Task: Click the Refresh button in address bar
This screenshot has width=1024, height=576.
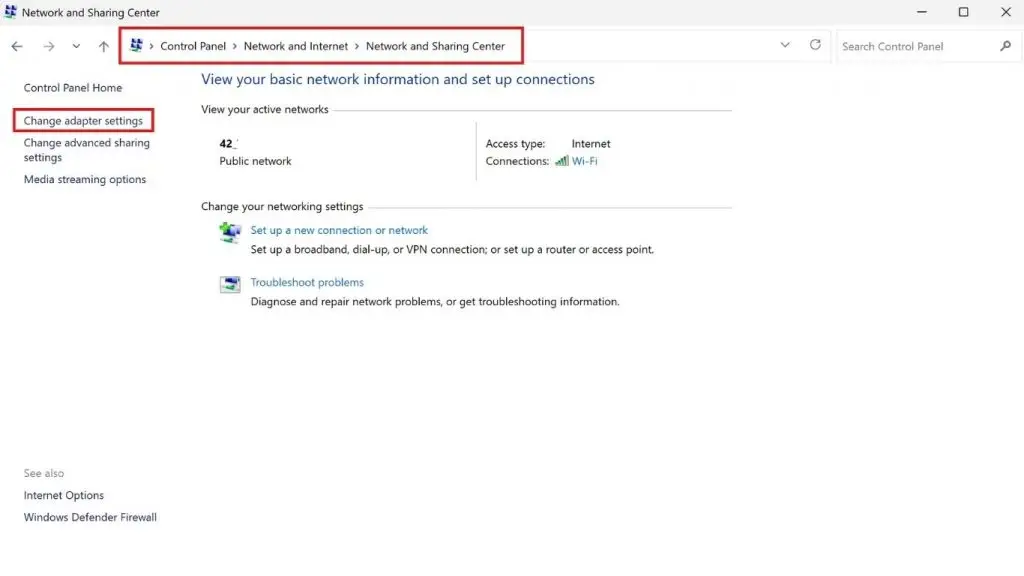Action: coord(815,45)
